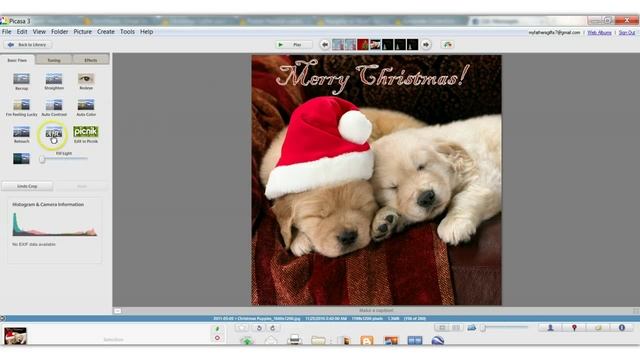This screenshot has height=360, width=640.
Task: Click the Email envelope icon
Action: click(x=271, y=340)
